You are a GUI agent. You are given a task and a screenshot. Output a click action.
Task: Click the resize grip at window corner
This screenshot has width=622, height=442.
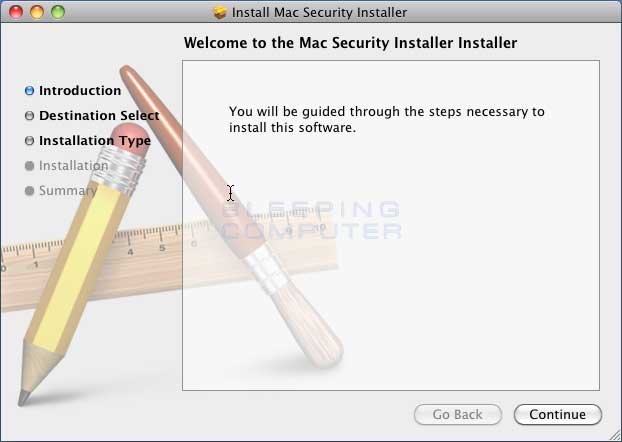(x=616, y=436)
